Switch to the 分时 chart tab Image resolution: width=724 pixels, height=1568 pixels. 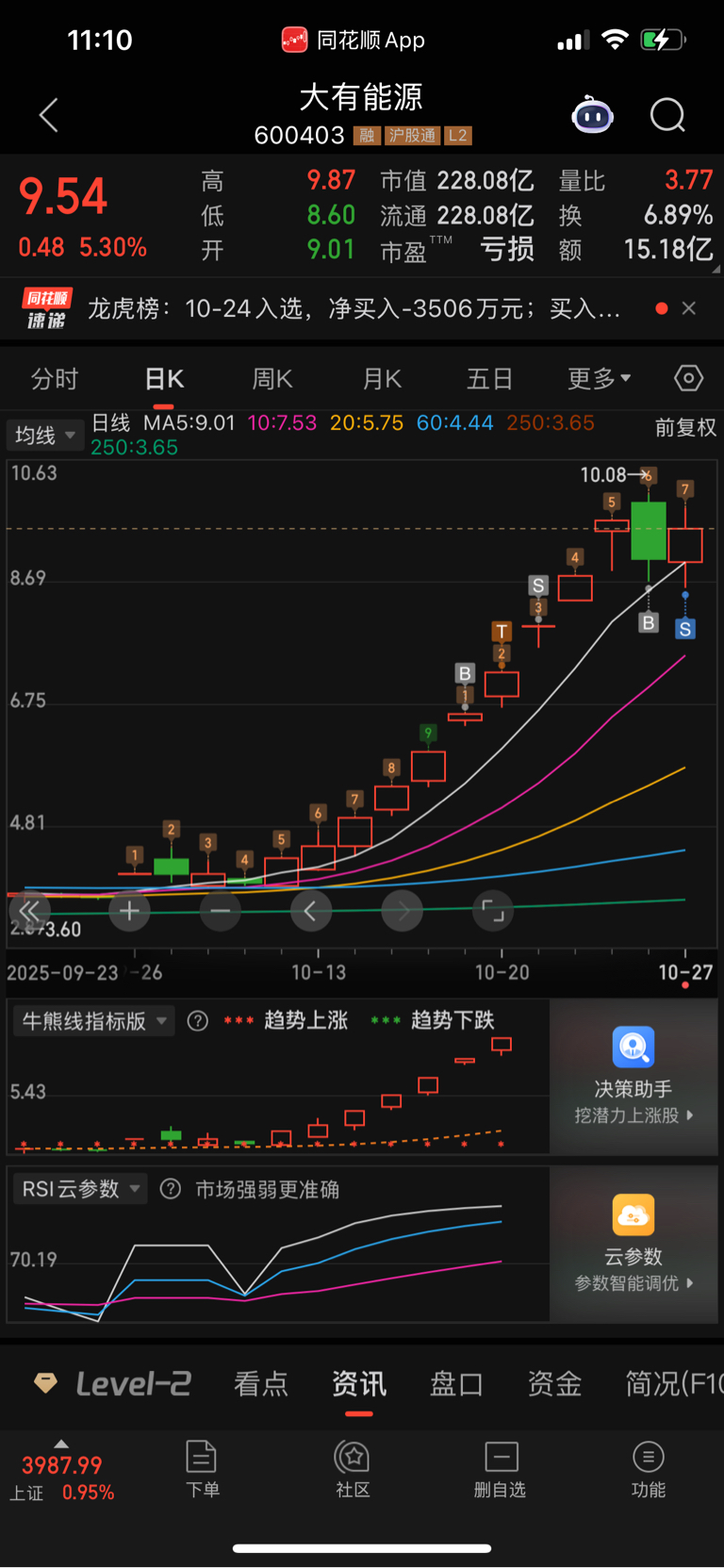click(x=55, y=379)
